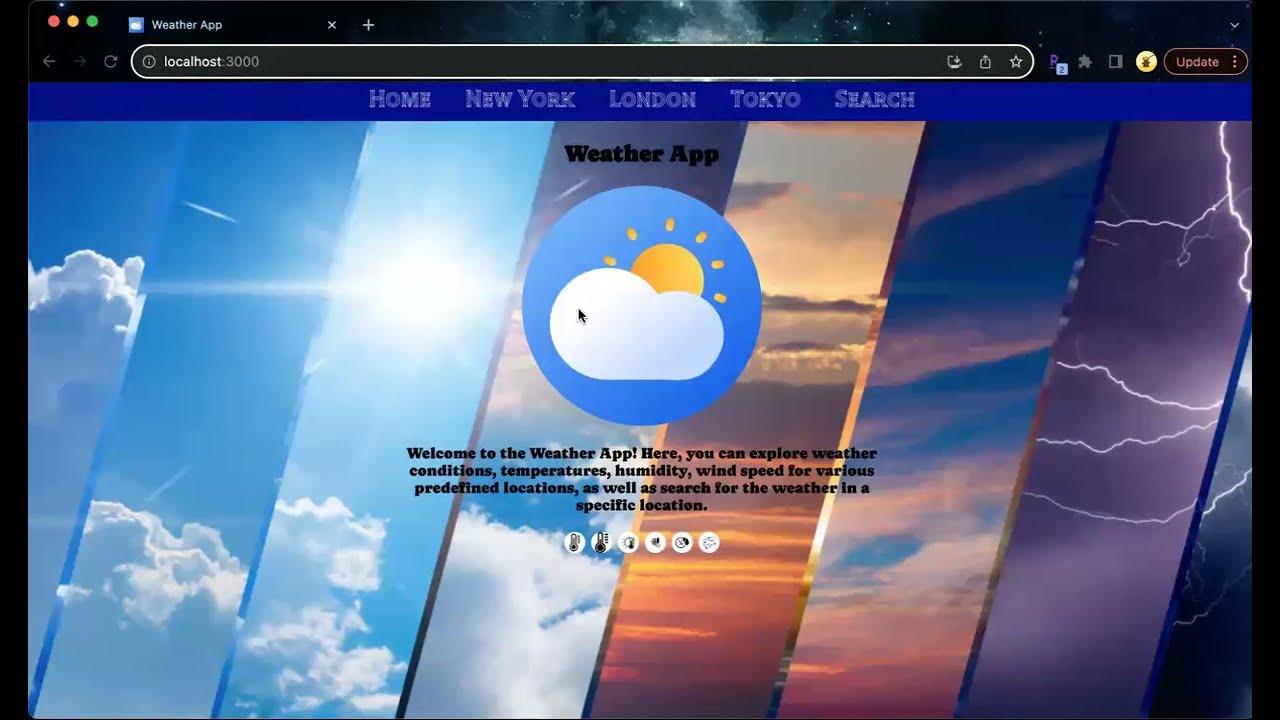This screenshot has width=1280, height=720.
Task: Close the Weather App tab
Action: 332,25
